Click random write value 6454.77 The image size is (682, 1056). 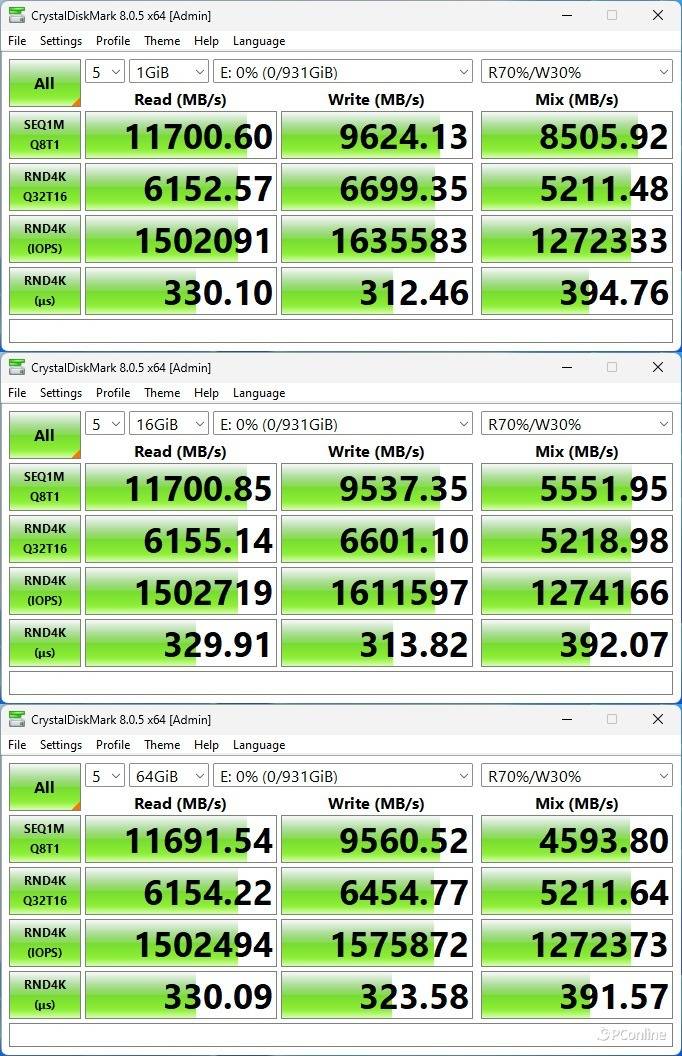pos(377,892)
